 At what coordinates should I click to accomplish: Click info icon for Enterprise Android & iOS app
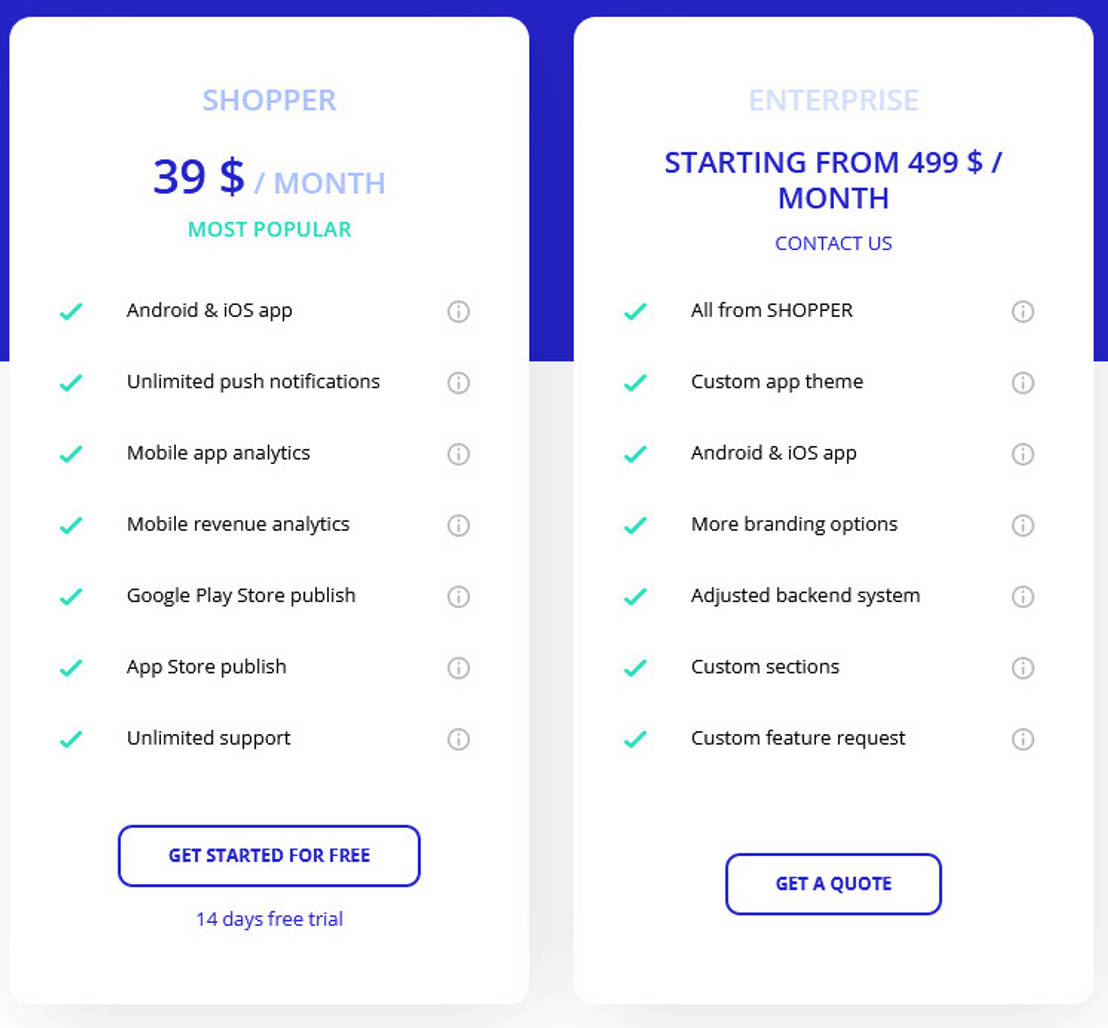[1023, 454]
